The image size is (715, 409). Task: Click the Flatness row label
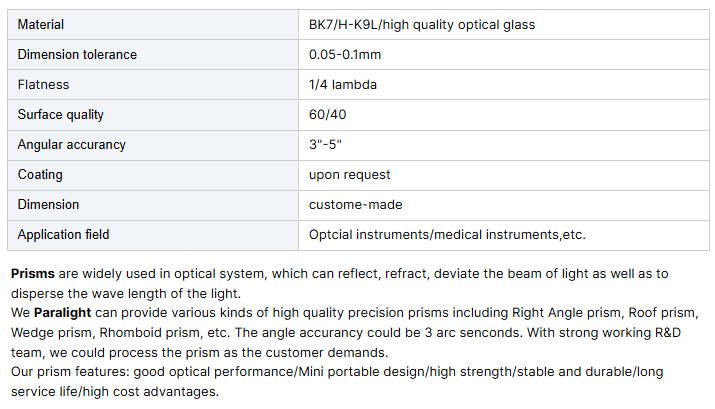click(43, 85)
